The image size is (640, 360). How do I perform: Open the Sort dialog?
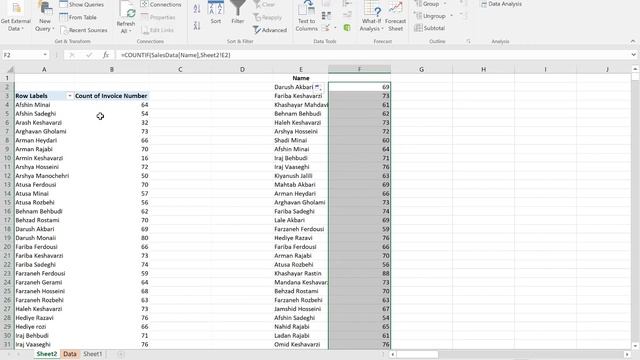pos(216,13)
